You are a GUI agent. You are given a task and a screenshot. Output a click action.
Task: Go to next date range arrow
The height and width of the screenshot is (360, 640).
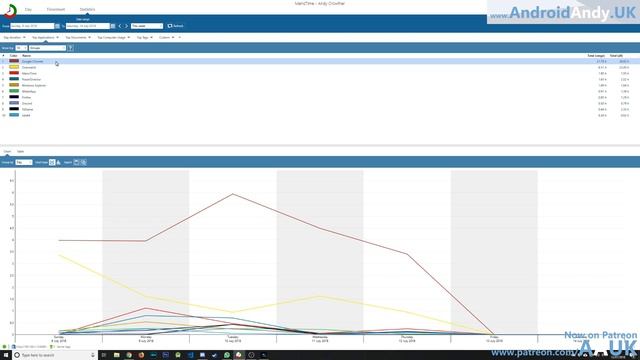126,26
